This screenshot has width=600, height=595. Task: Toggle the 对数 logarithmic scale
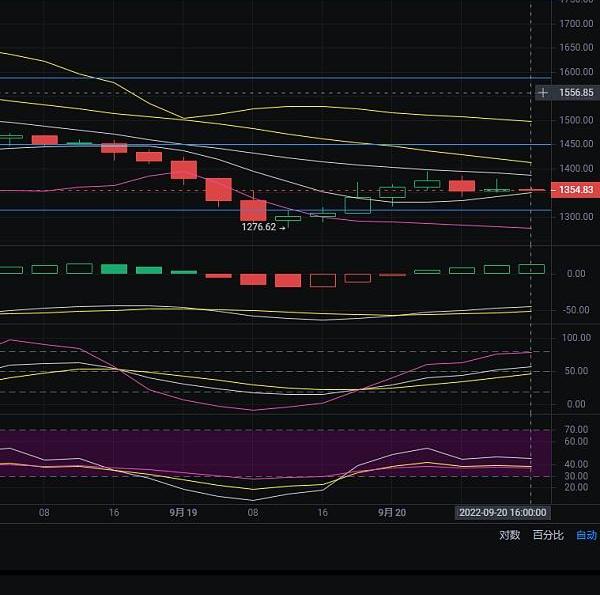click(510, 535)
